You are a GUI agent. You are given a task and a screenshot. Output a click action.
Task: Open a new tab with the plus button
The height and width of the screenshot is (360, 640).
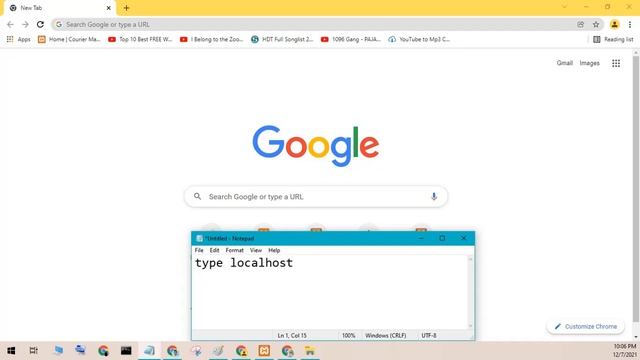tap(126, 8)
